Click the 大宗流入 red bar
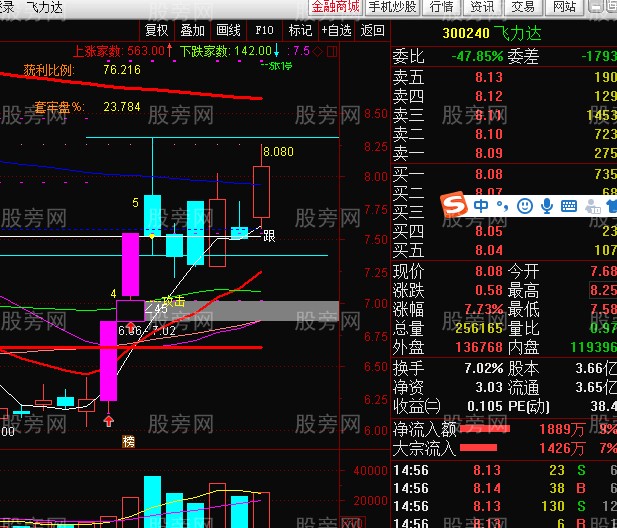Image resolution: width=617 pixels, height=528 pixels. (x=478, y=448)
